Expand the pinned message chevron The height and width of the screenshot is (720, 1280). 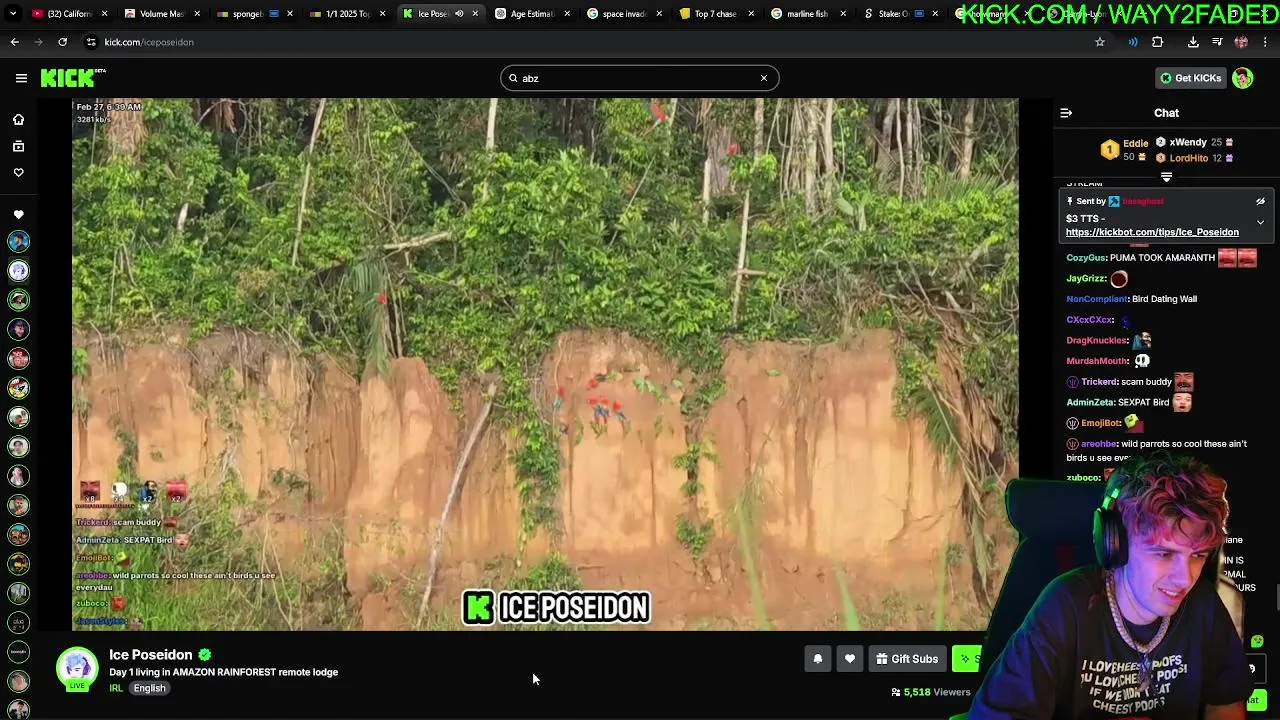tap(1260, 222)
